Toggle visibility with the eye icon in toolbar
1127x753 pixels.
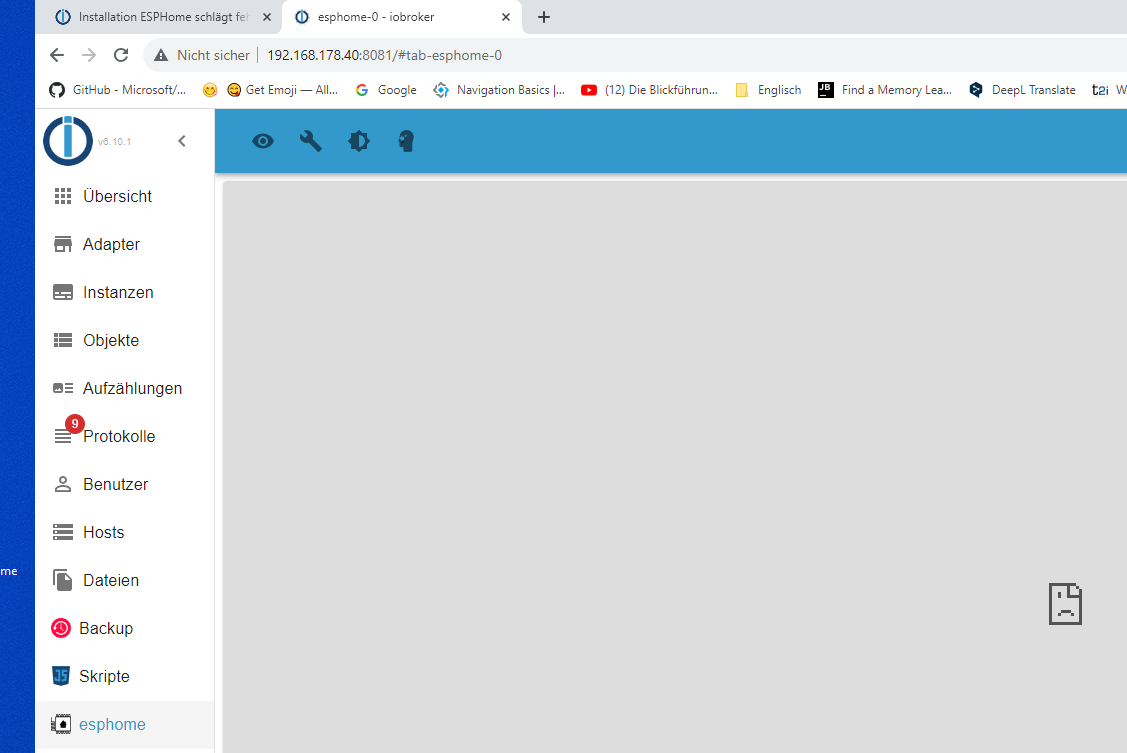pyautogui.click(x=263, y=141)
